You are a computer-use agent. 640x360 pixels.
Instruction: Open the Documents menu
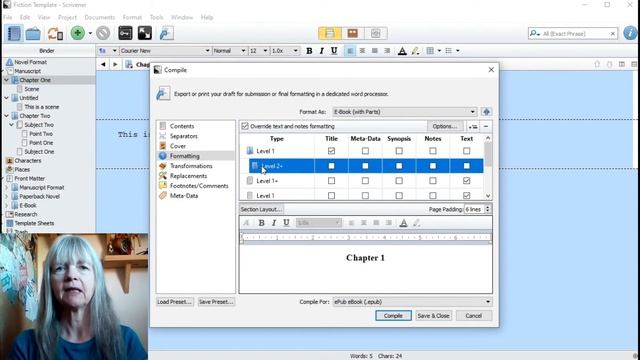(100, 17)
